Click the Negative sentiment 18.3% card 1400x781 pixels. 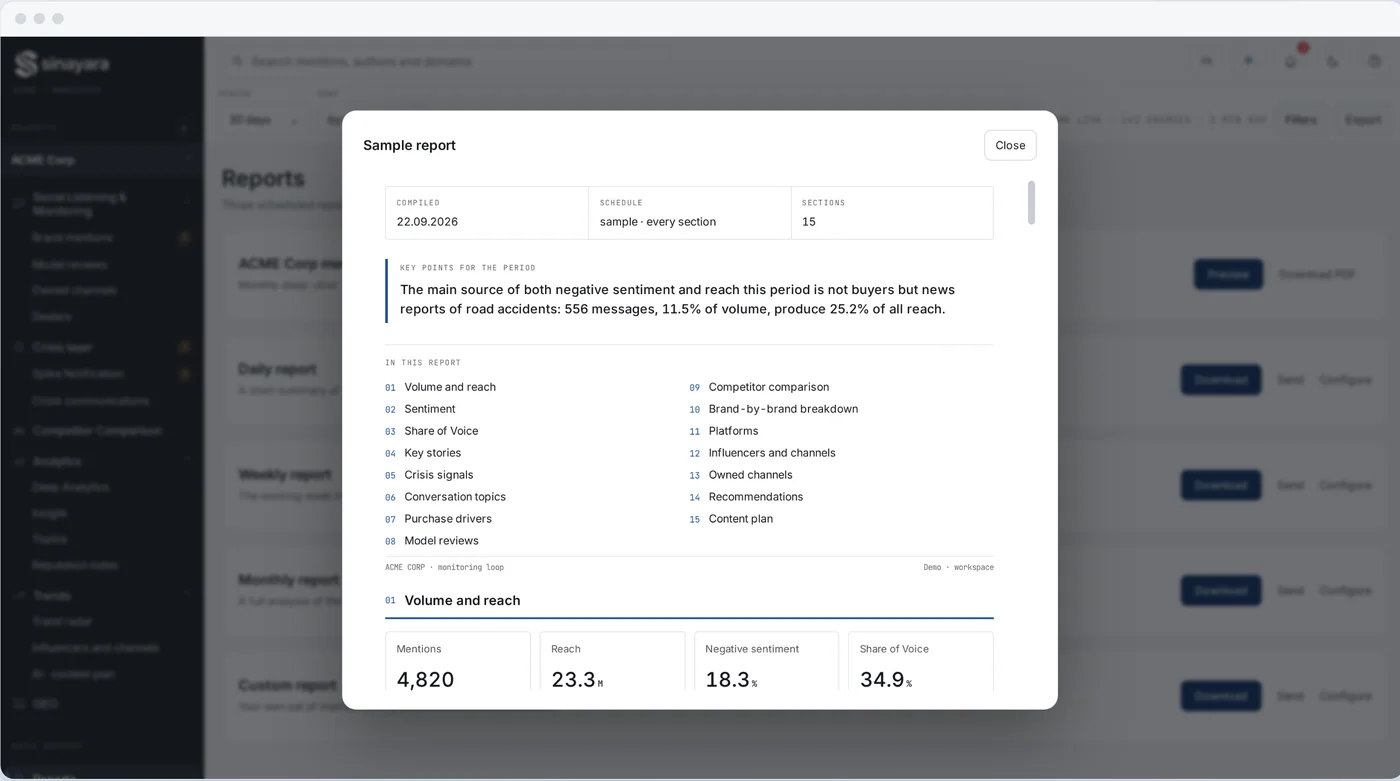(x=767, y=661)
